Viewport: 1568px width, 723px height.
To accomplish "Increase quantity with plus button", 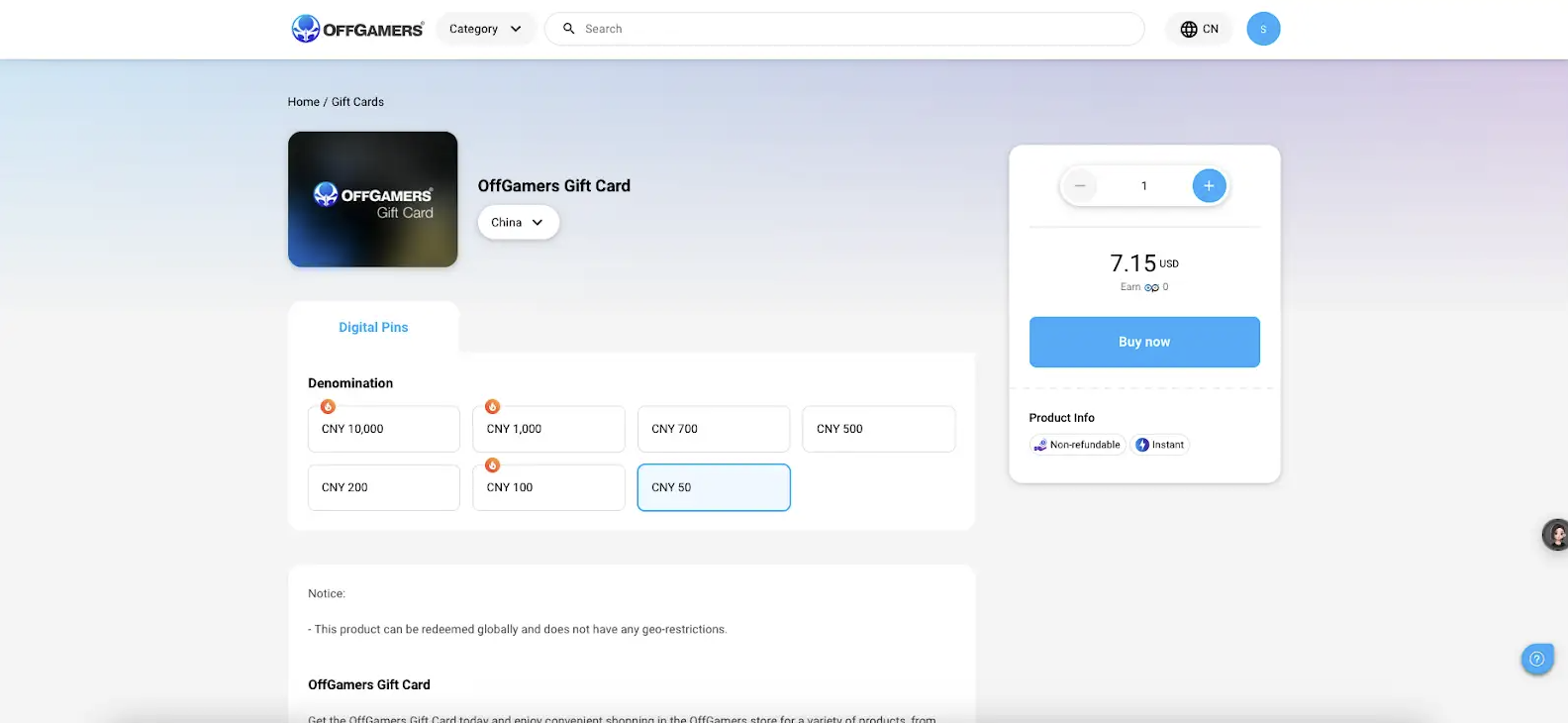I will (x=1209, y=185).
